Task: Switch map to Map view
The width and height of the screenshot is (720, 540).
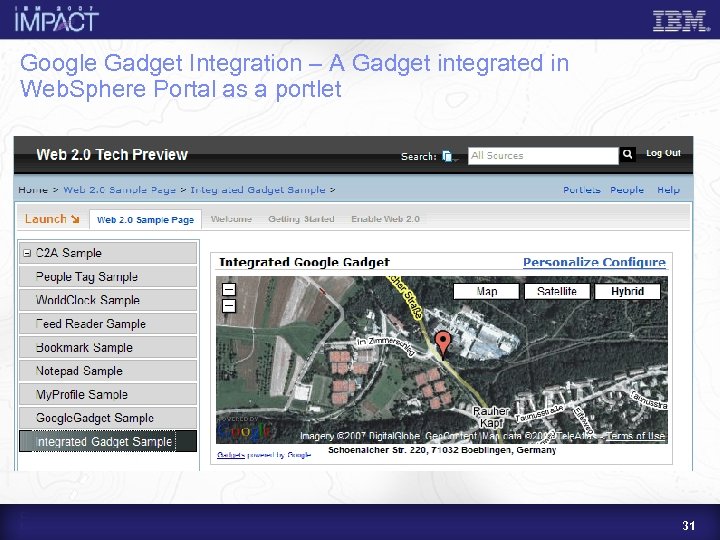Action: [x=486, y=291]
